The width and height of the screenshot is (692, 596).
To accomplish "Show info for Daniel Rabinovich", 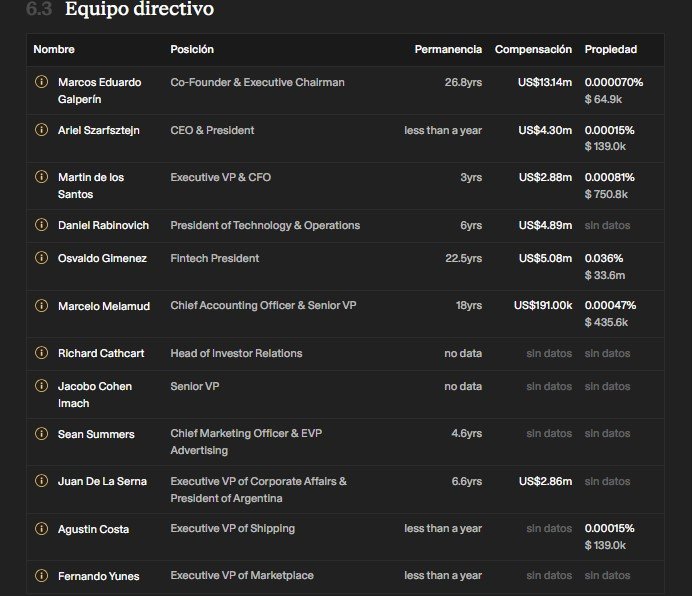I will (x=41, y=225).
